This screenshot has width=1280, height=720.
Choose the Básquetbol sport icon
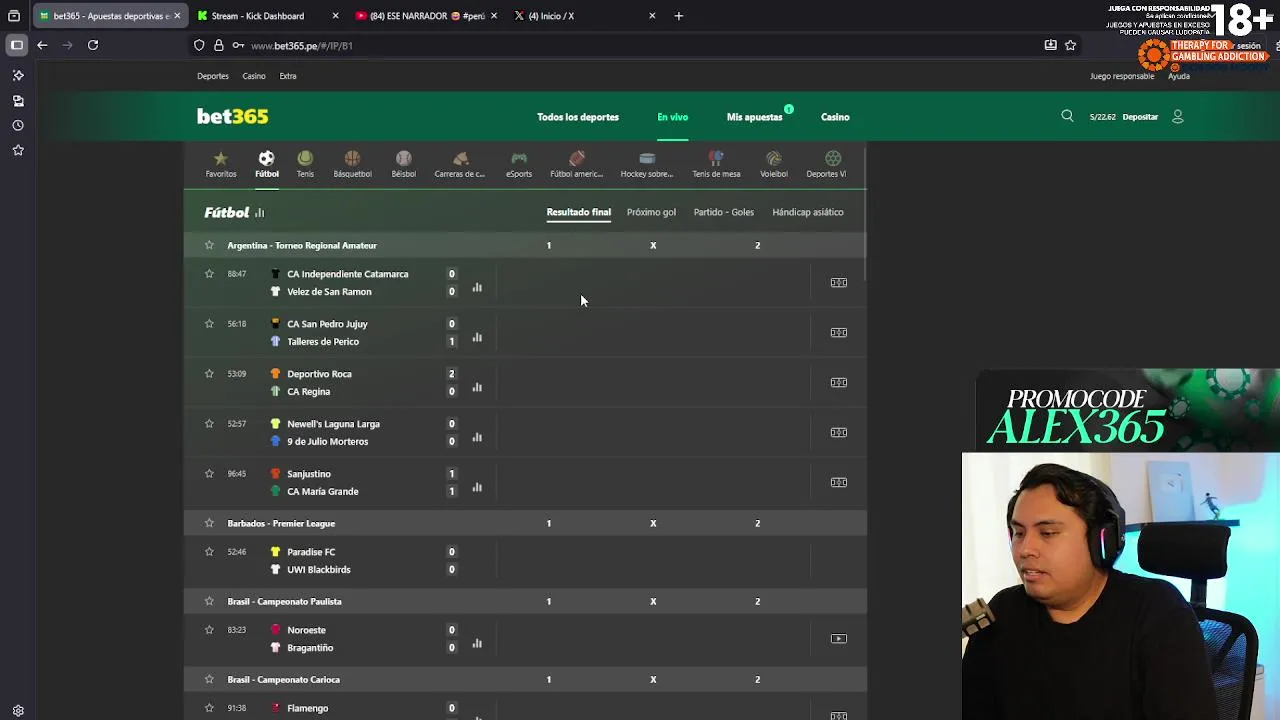[352, 164]
